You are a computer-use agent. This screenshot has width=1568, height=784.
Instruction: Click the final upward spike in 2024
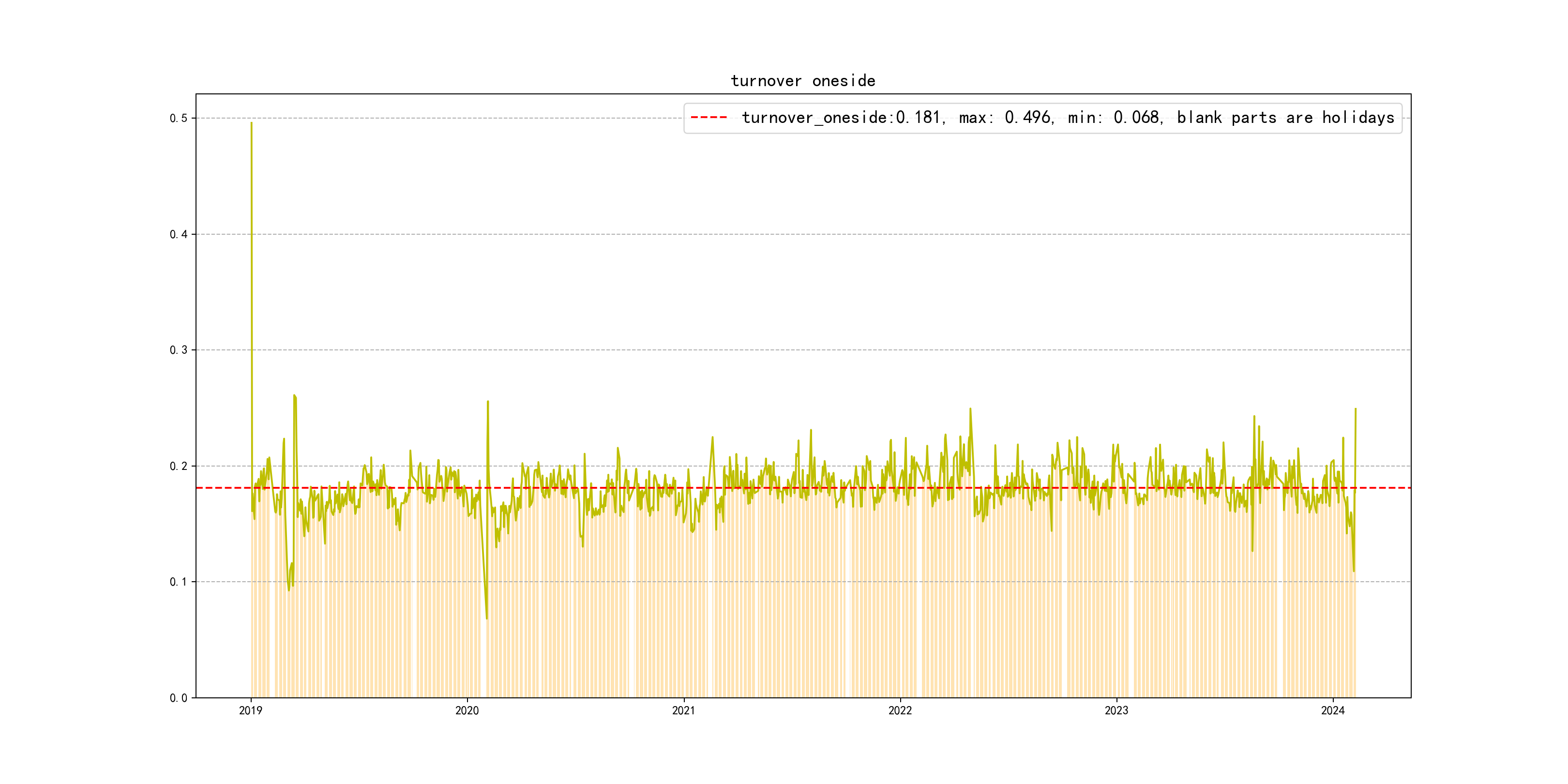click(1355, 409)
